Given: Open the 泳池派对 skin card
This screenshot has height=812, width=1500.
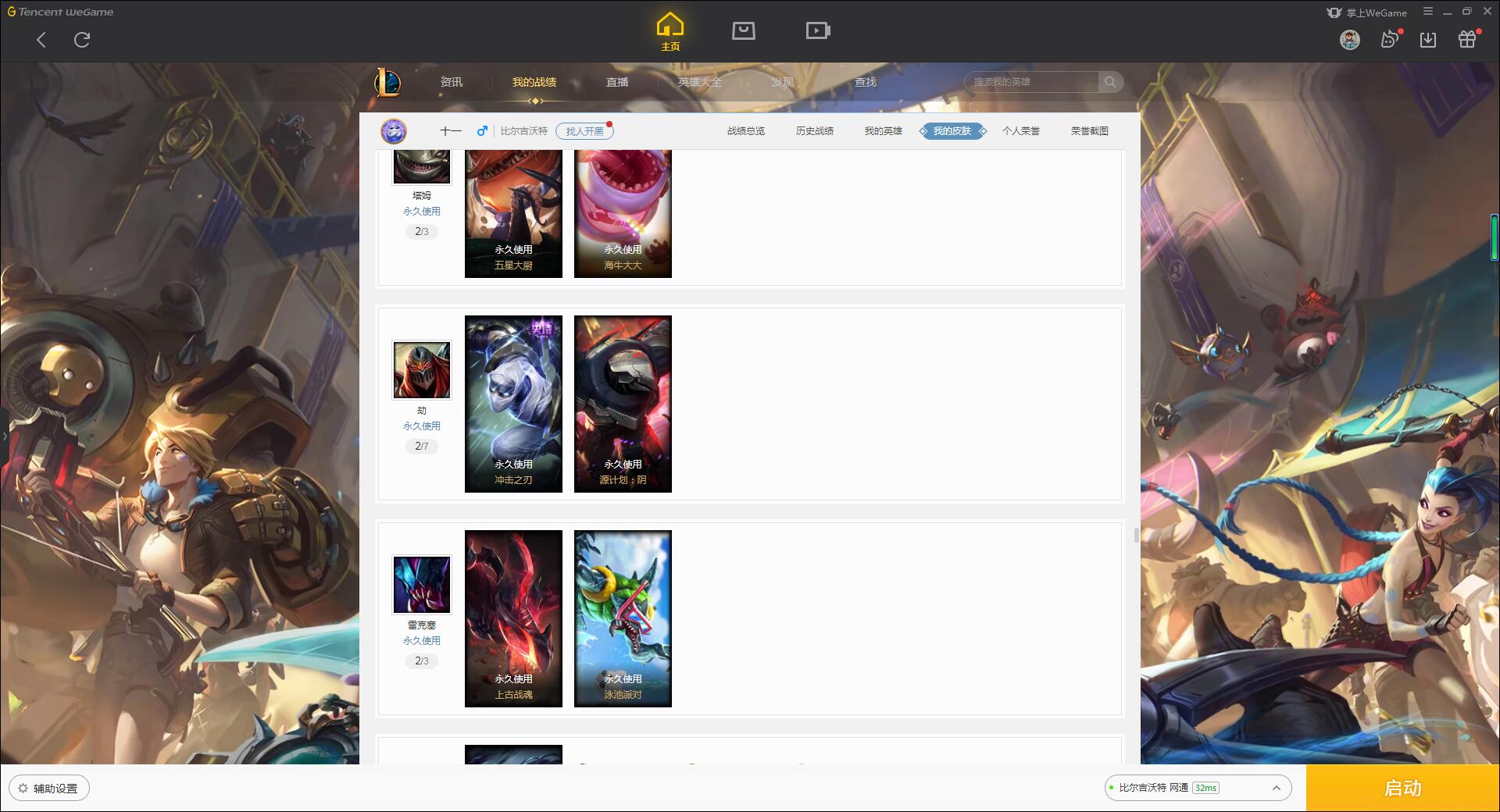Looking at the screenshot, I should point(623,618).
